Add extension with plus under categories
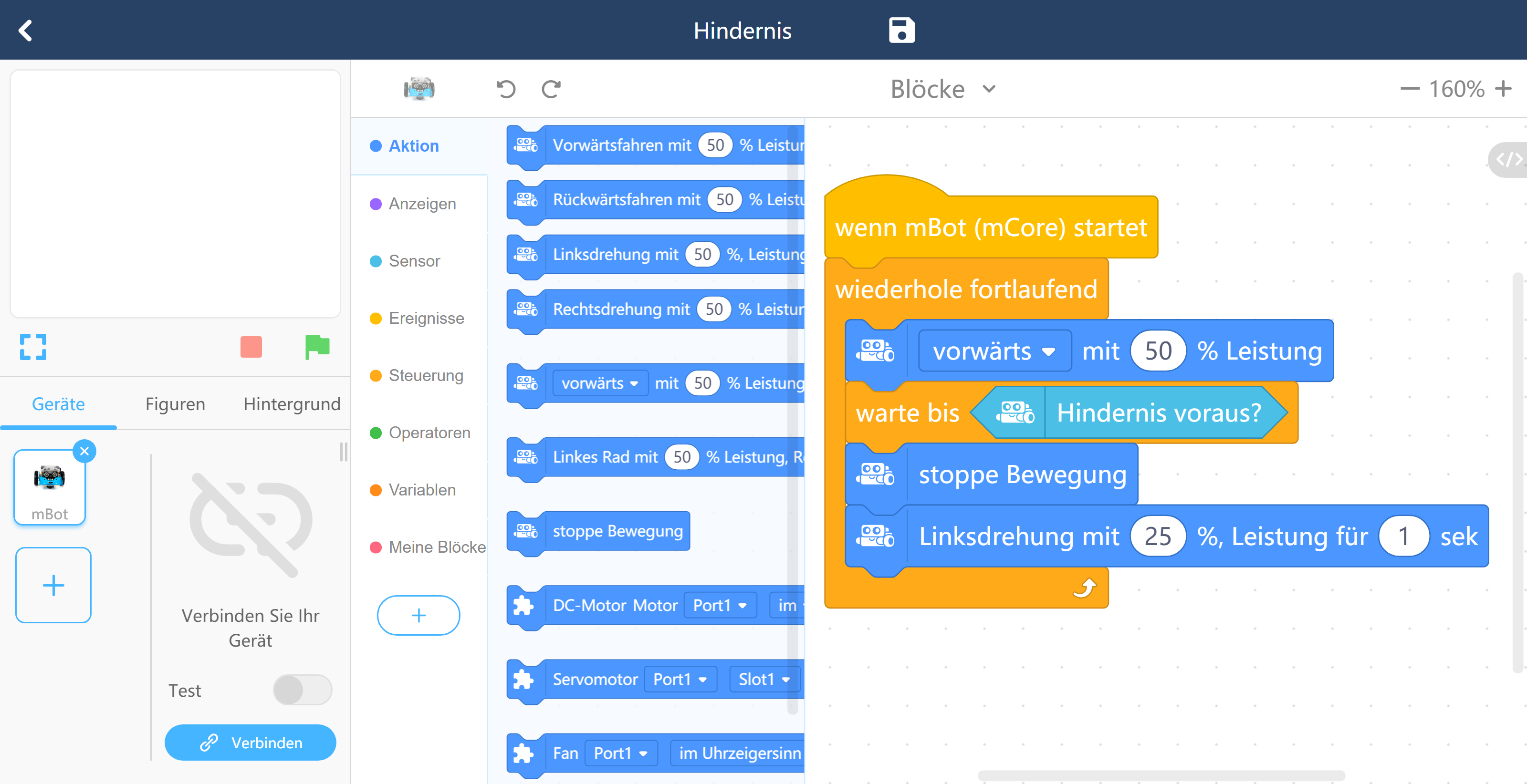This screenshot has height=784, width=1527. coord(418,615)
